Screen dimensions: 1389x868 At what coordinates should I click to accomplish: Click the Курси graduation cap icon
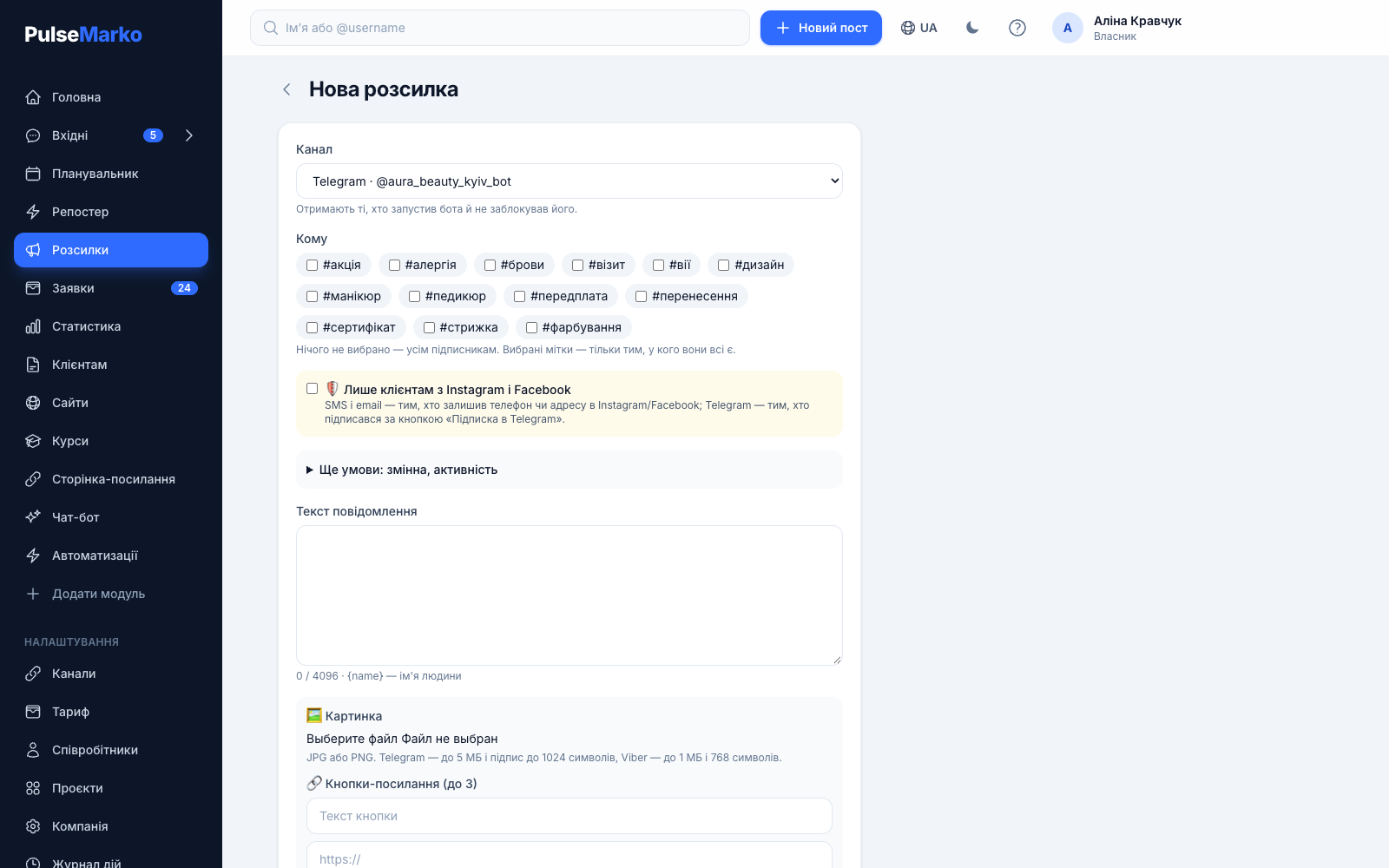[x=33, y=441]
